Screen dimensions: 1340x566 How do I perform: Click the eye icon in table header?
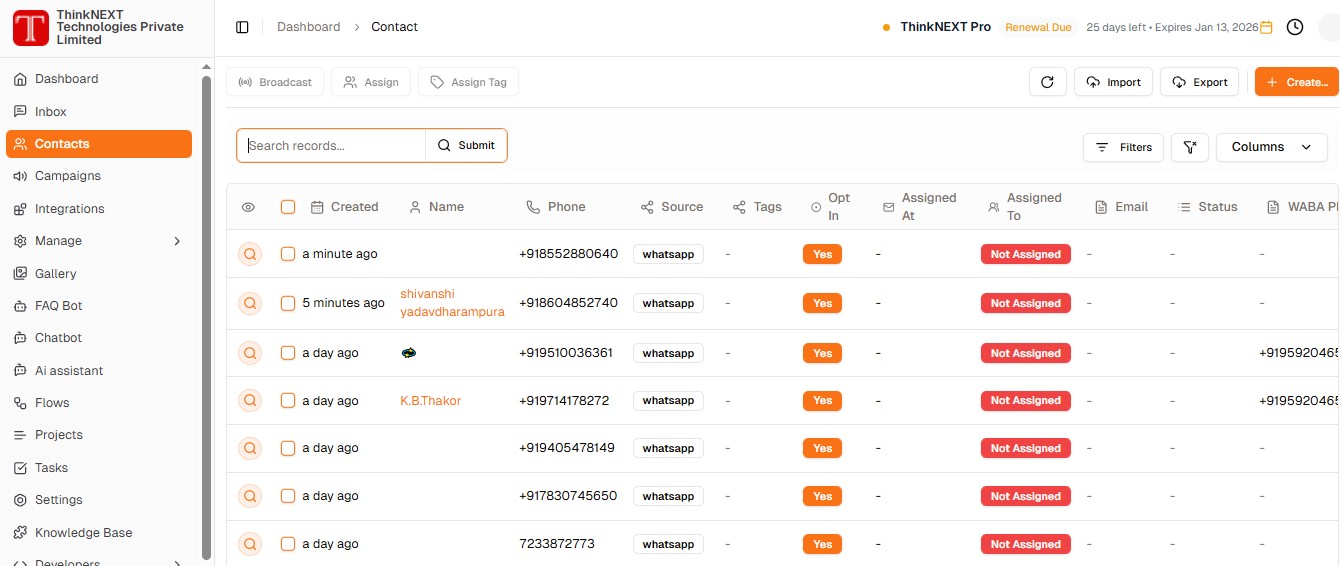click(x=248, y=207)
